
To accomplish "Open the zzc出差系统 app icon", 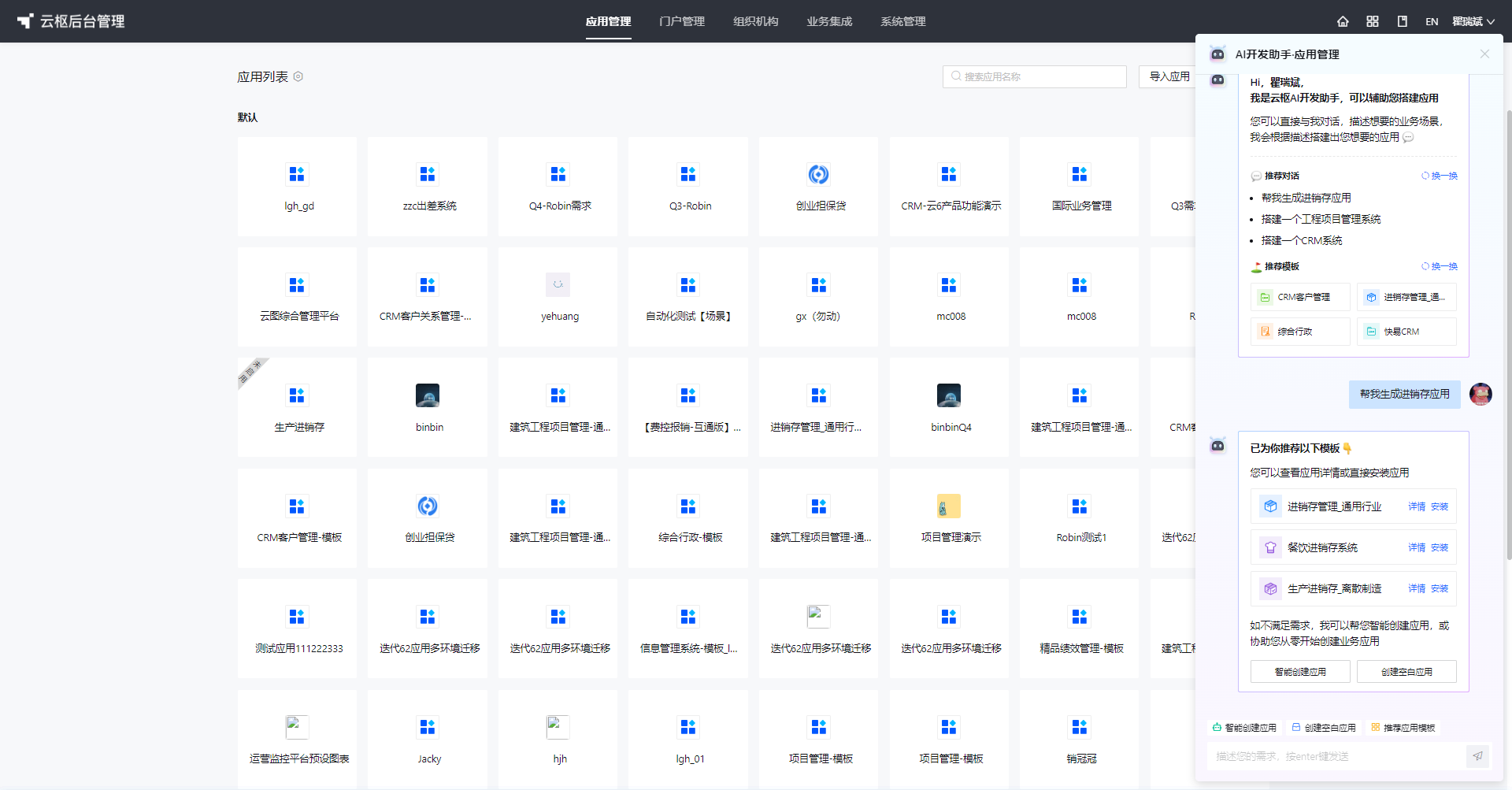I will [428, 174].
